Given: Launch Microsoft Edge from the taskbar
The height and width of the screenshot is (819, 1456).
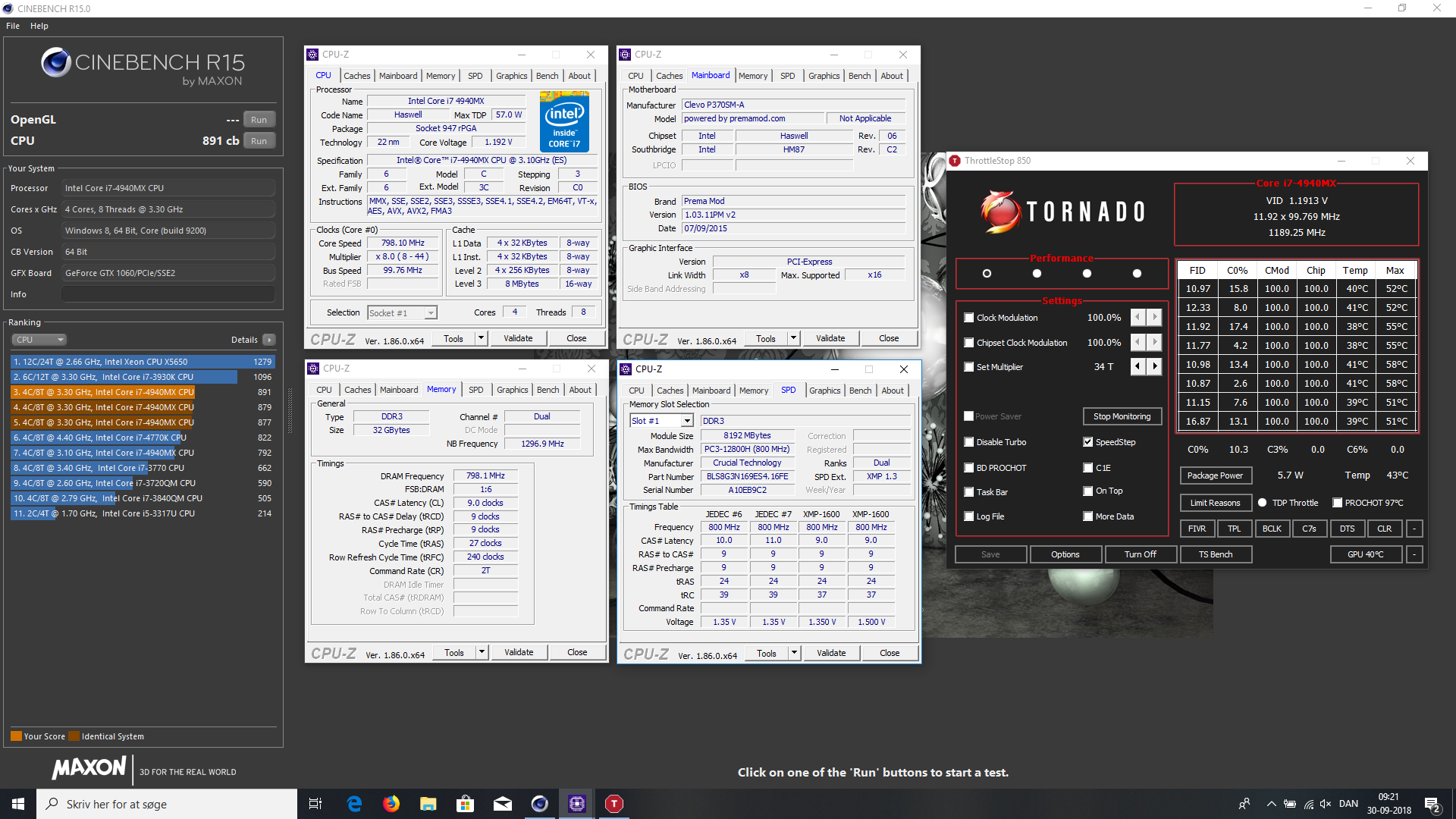Looking at the screenshot, I should point(354,804).
